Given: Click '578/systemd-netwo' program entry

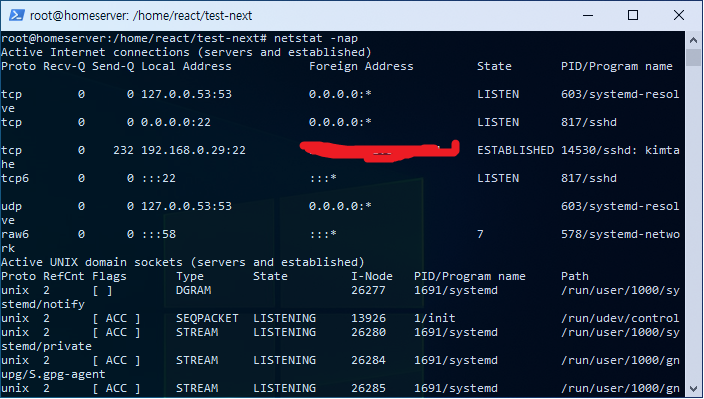Looking at the screenshot, I should pos(620,234).
